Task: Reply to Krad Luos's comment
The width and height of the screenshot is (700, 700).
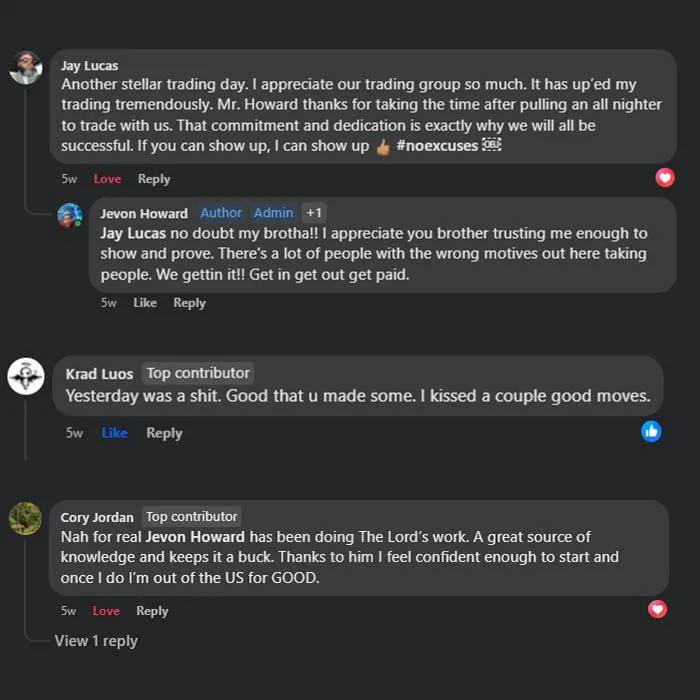Action: [x=164, y=433]
